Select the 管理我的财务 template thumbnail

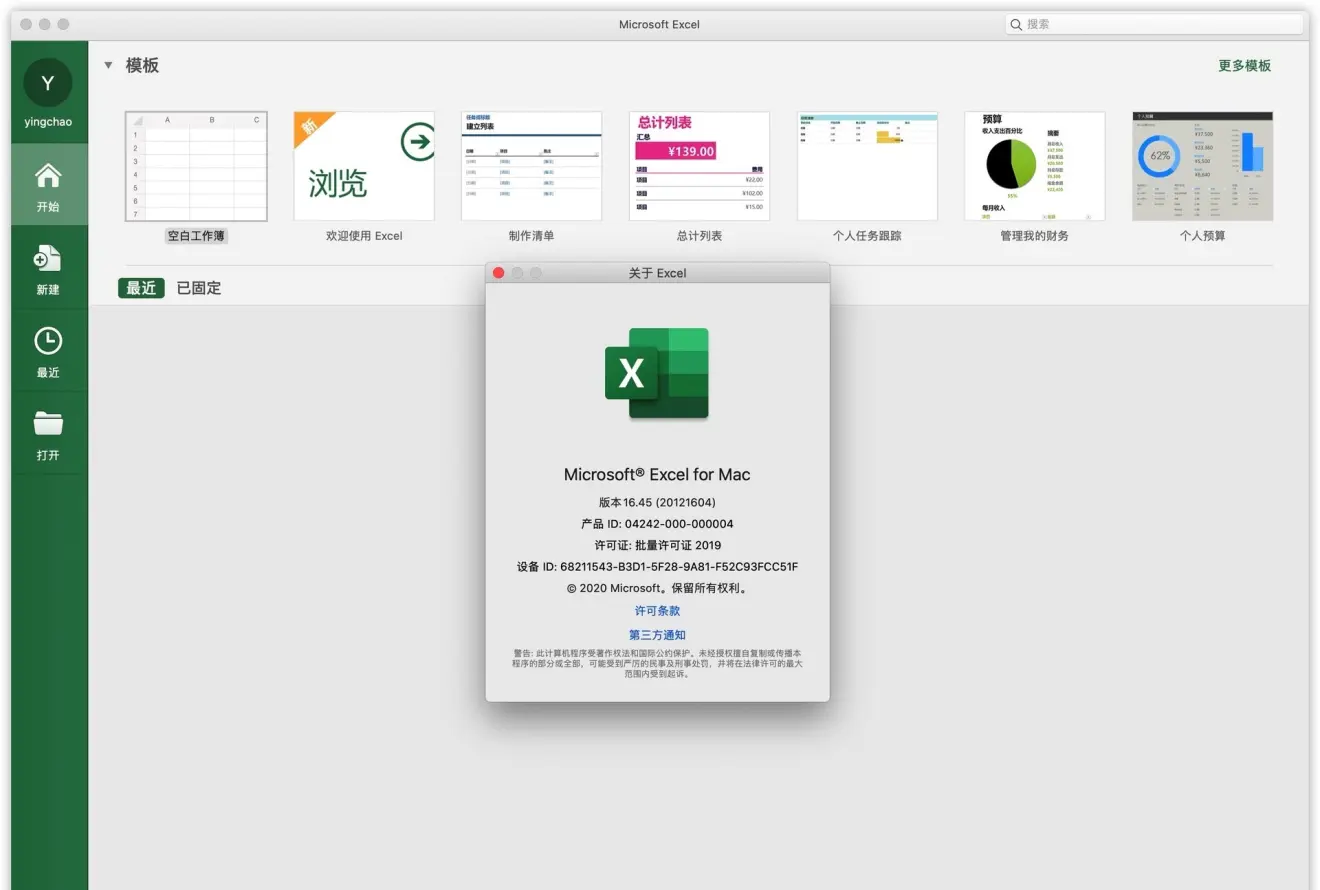tap(1035, 166)
